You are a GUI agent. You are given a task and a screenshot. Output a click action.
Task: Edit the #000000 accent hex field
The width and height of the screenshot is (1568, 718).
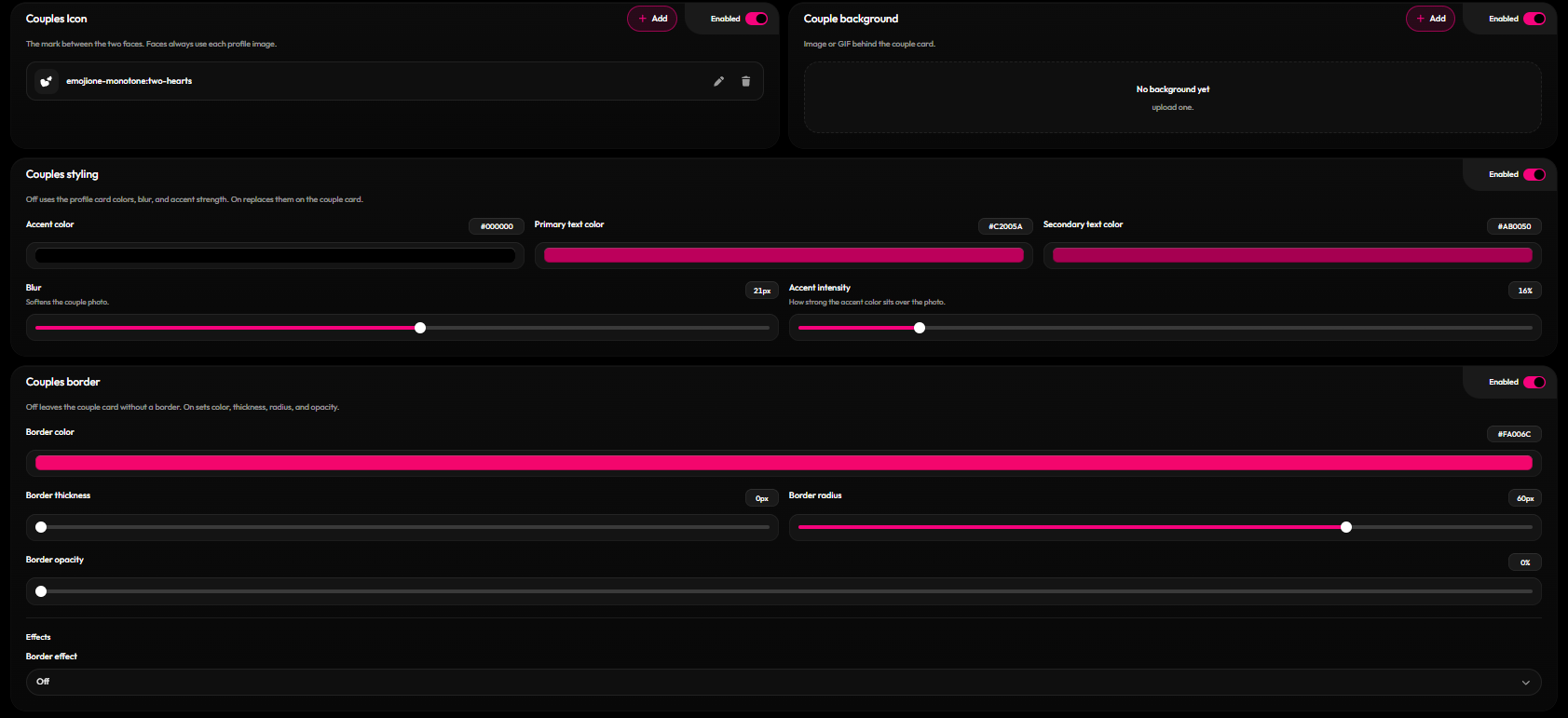coord(497,226)
